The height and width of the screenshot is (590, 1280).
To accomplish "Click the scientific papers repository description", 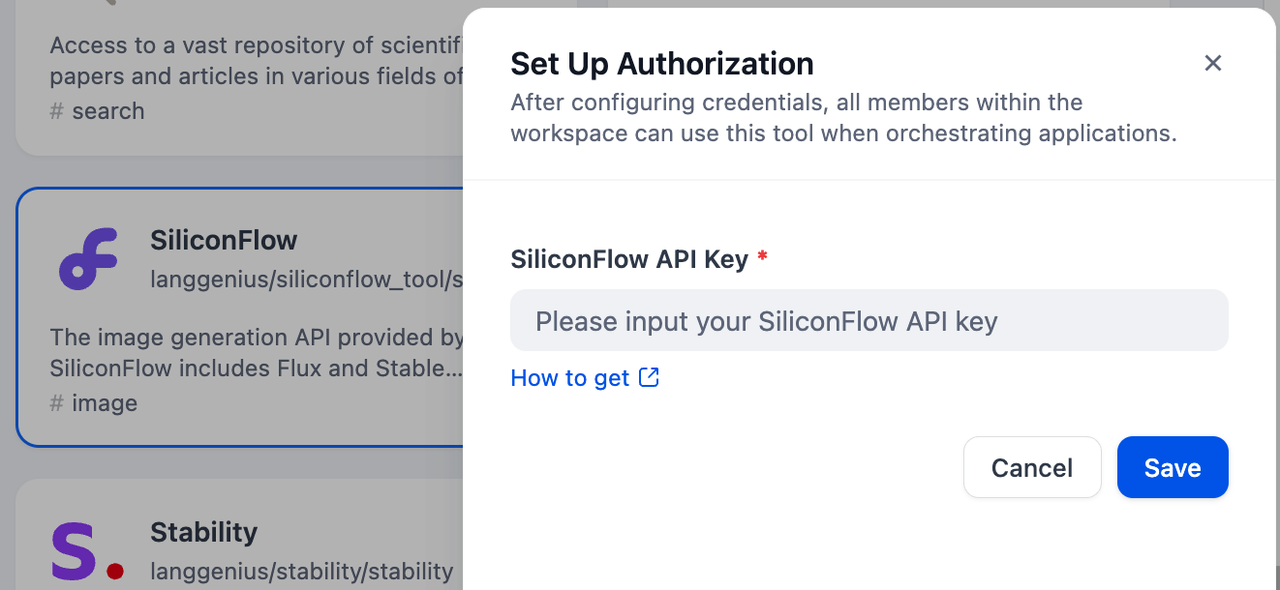I will pos(257,60).
